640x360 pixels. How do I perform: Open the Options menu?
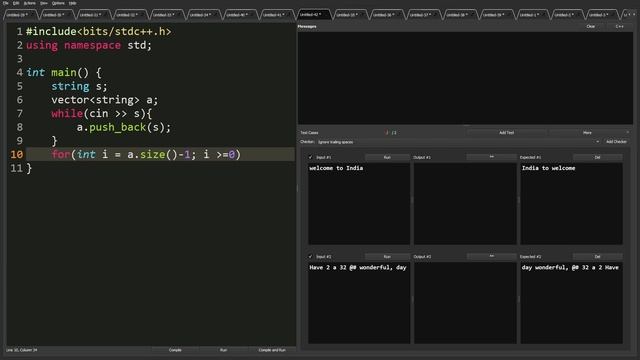pyautogui.click(x=58, y=3)
